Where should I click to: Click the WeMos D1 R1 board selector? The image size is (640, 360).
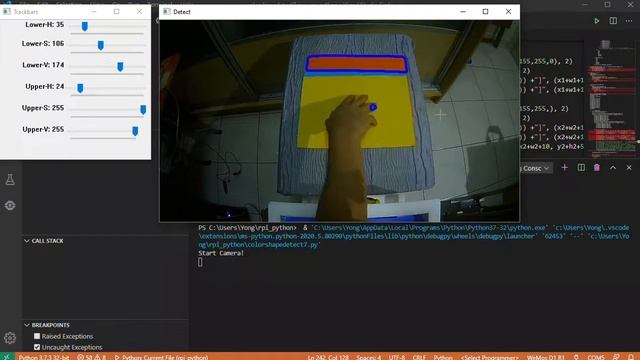546,357
